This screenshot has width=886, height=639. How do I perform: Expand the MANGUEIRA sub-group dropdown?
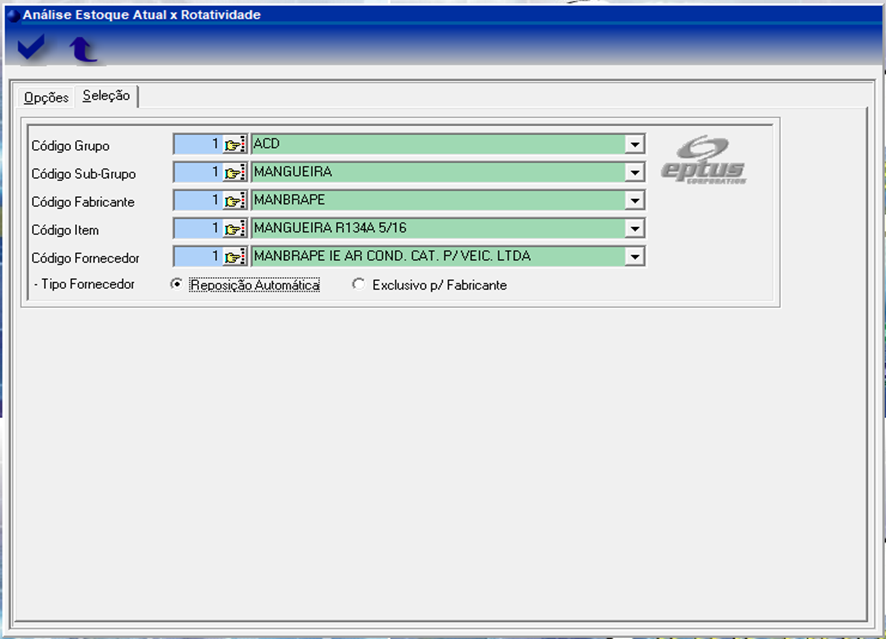click(634, 173)
